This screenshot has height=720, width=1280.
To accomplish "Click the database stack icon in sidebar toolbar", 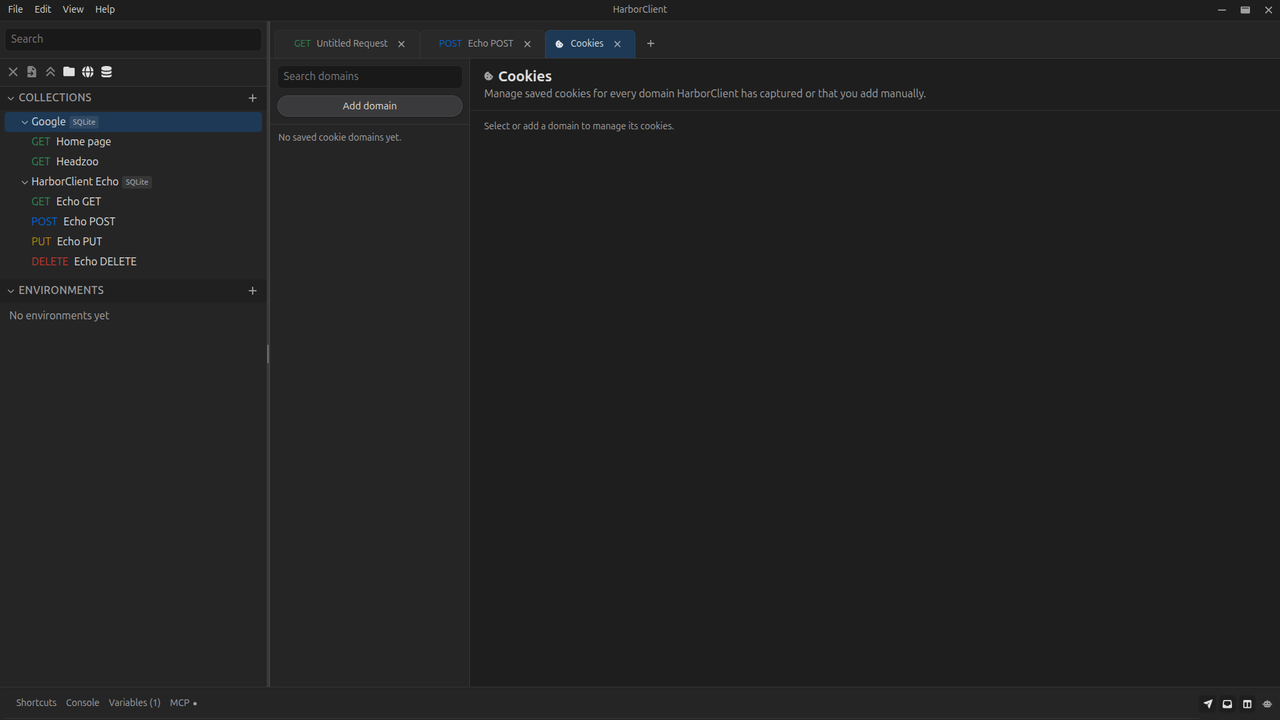I will tap(107, 72).
